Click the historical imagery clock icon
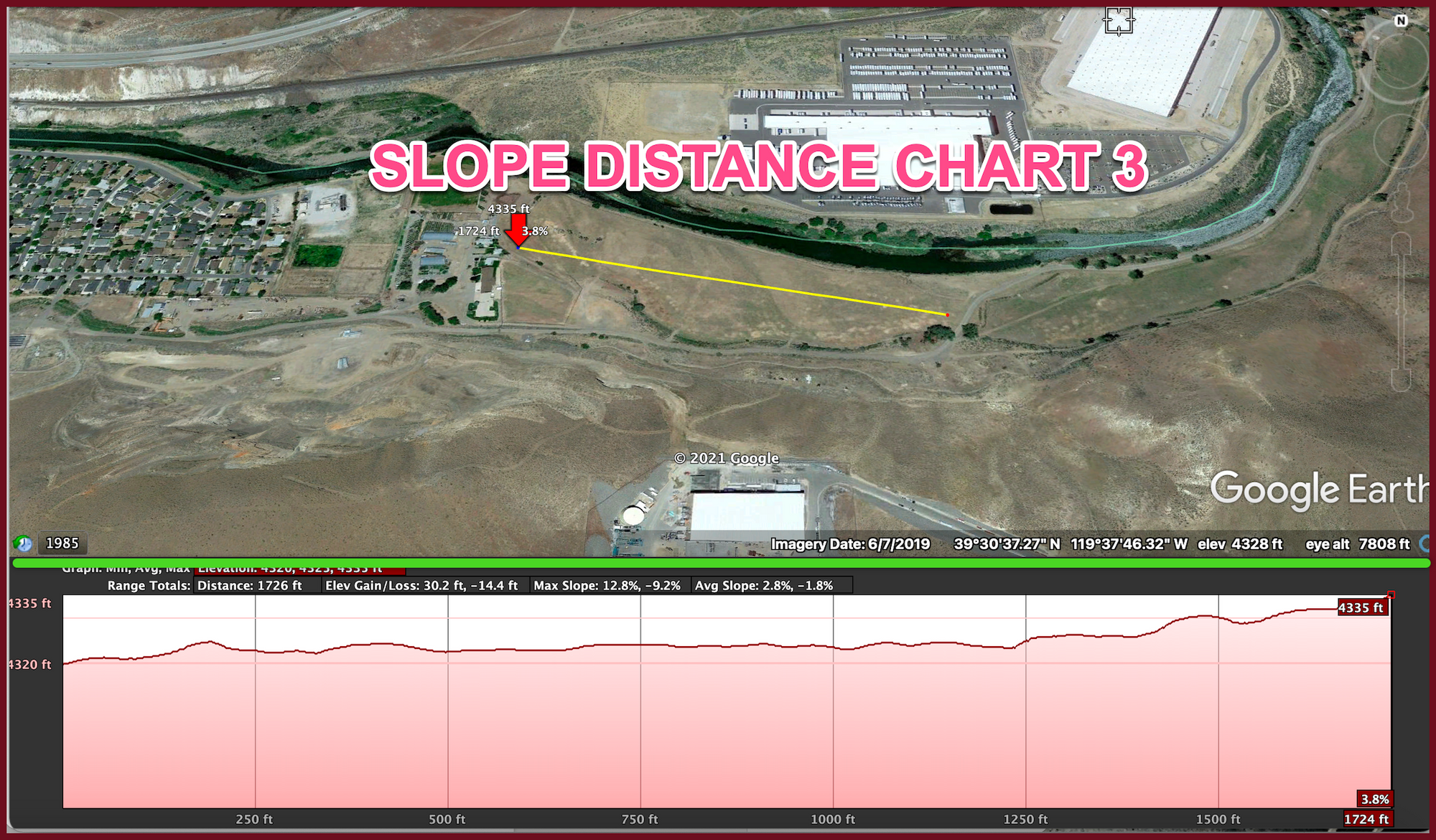The height and width of the screenshot is (840, 1436). (x=23, y=543)
